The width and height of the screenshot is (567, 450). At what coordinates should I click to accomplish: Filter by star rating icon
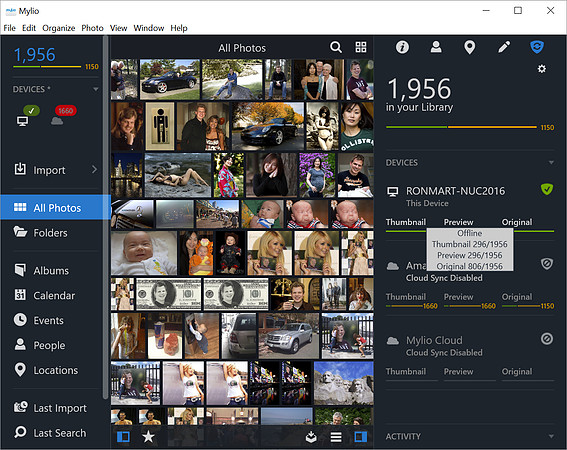[x=148, y=437]
